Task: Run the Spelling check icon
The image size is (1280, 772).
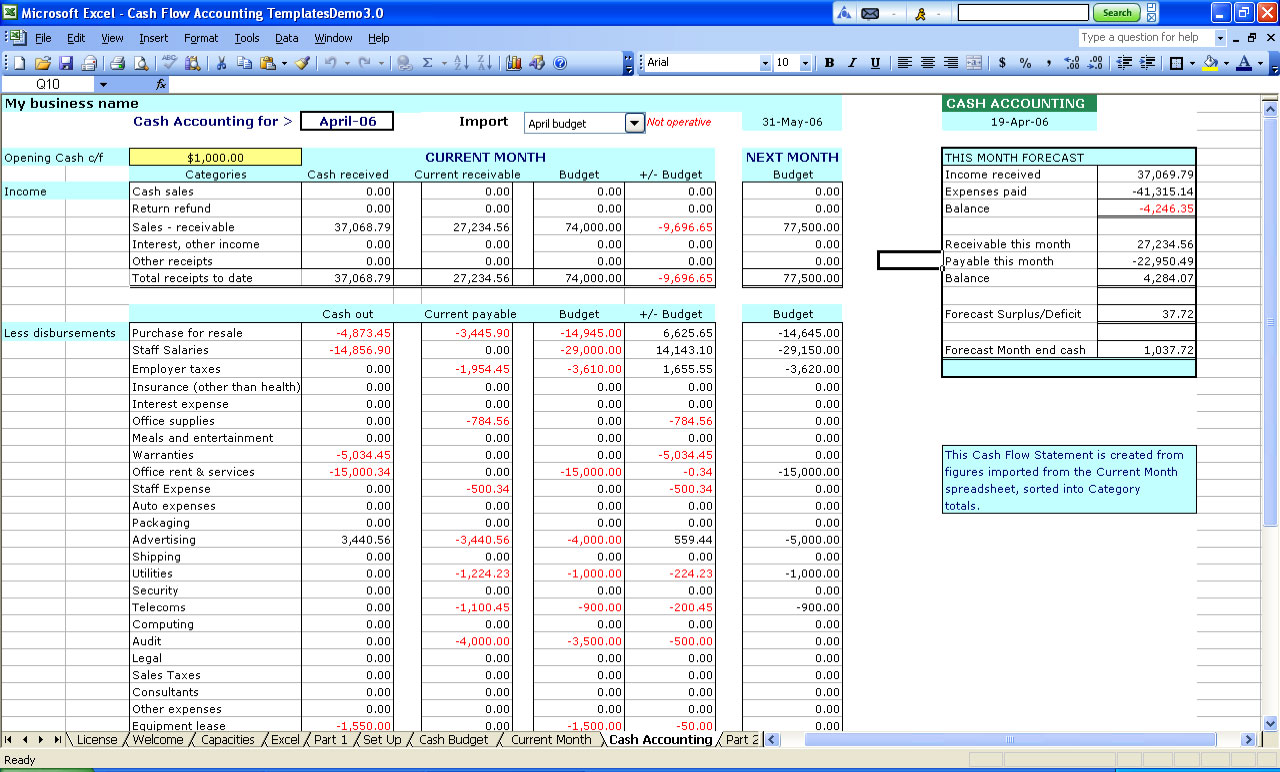Action: coord(167,62)
